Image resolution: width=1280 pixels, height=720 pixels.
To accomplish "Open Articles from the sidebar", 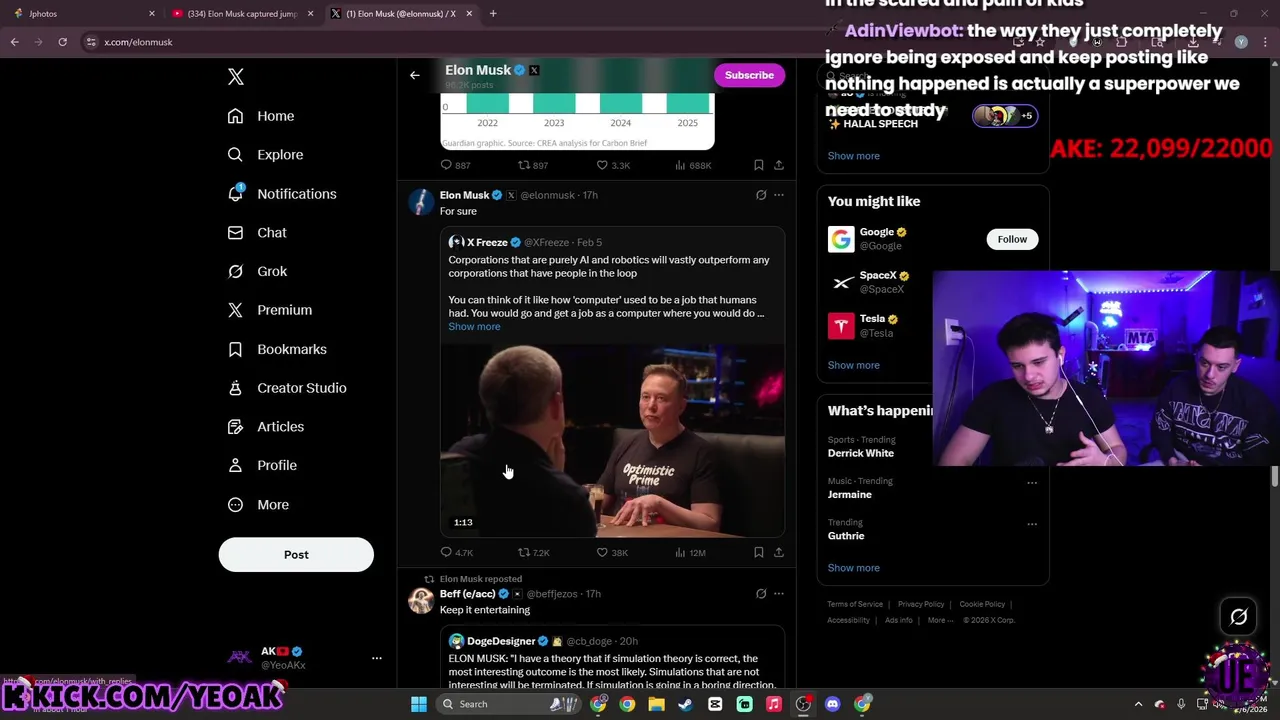I will tap(266, 427).
